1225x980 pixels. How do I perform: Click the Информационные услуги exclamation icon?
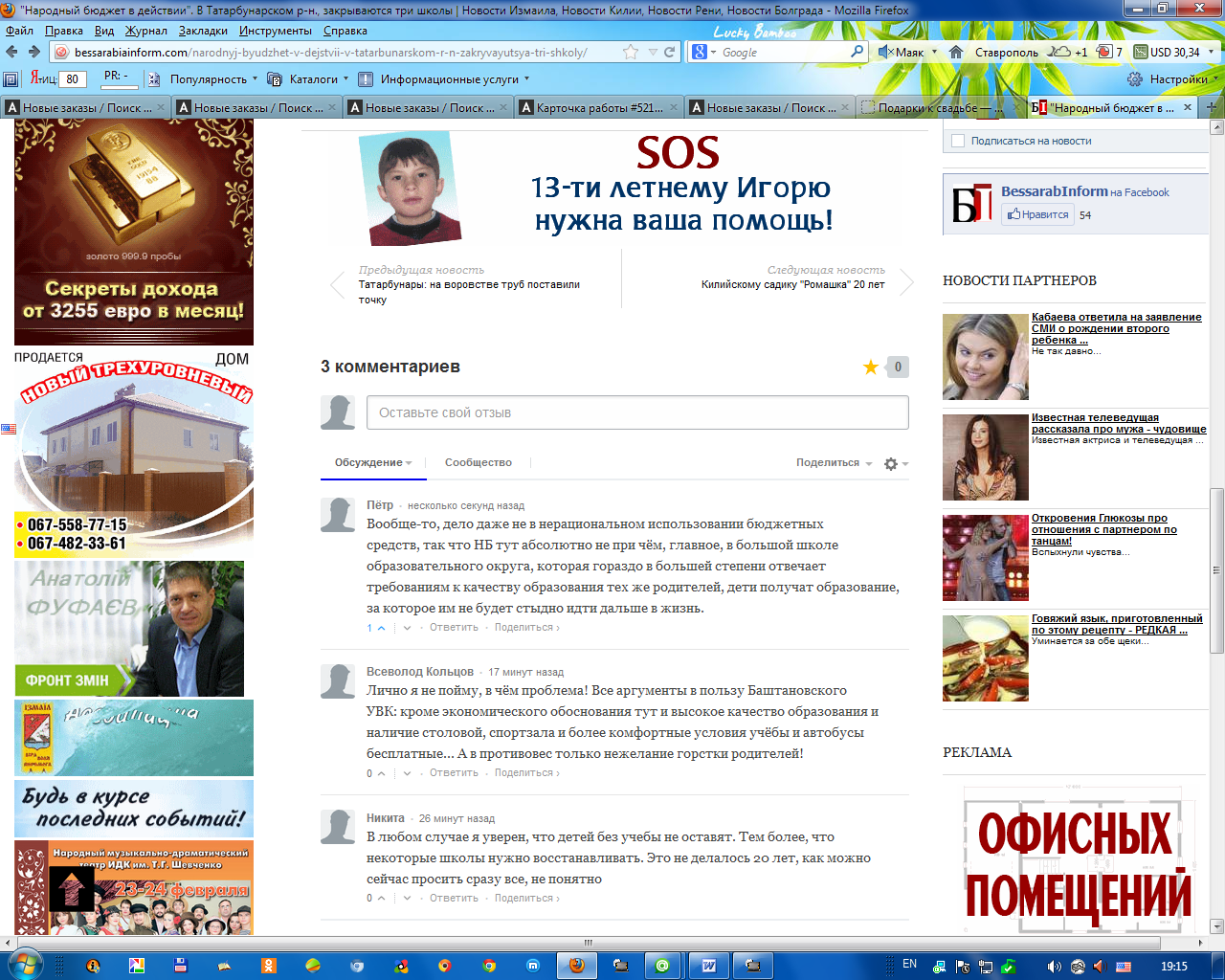pos(366,78)
